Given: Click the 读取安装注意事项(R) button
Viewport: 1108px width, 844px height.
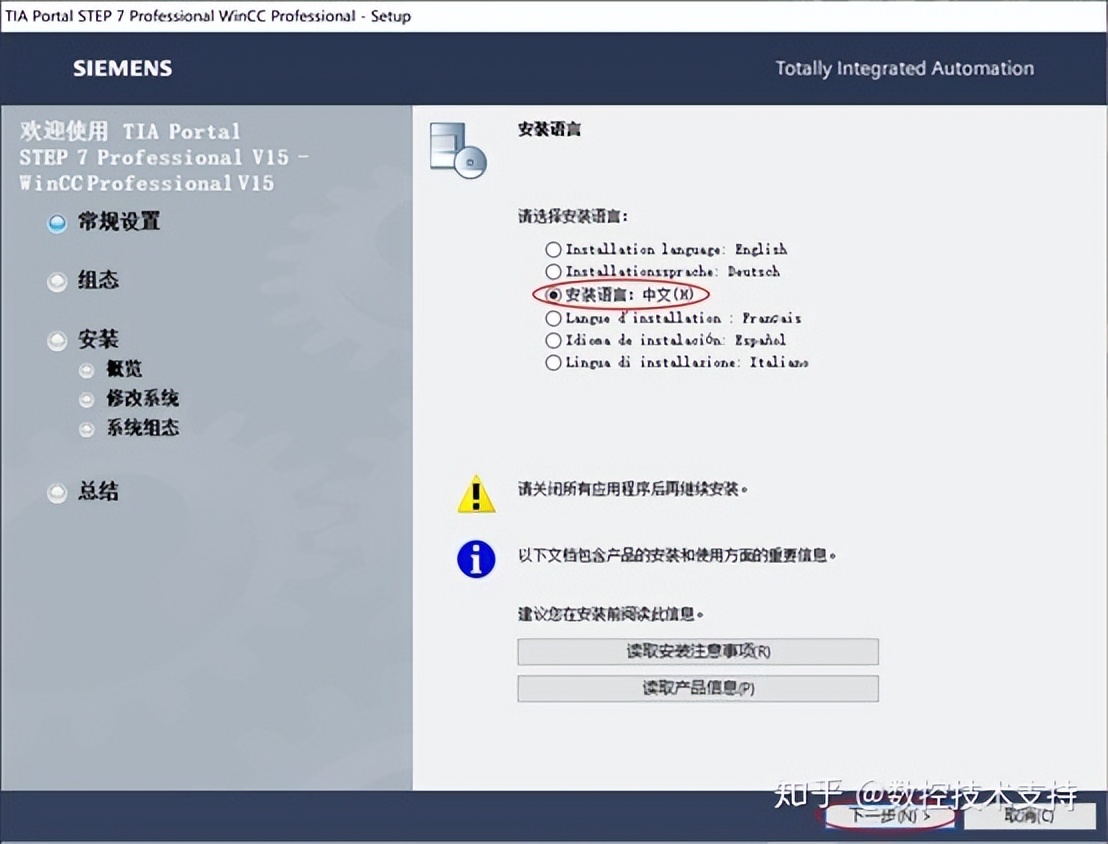Looking at the screenshot, I should coord(697,651).
